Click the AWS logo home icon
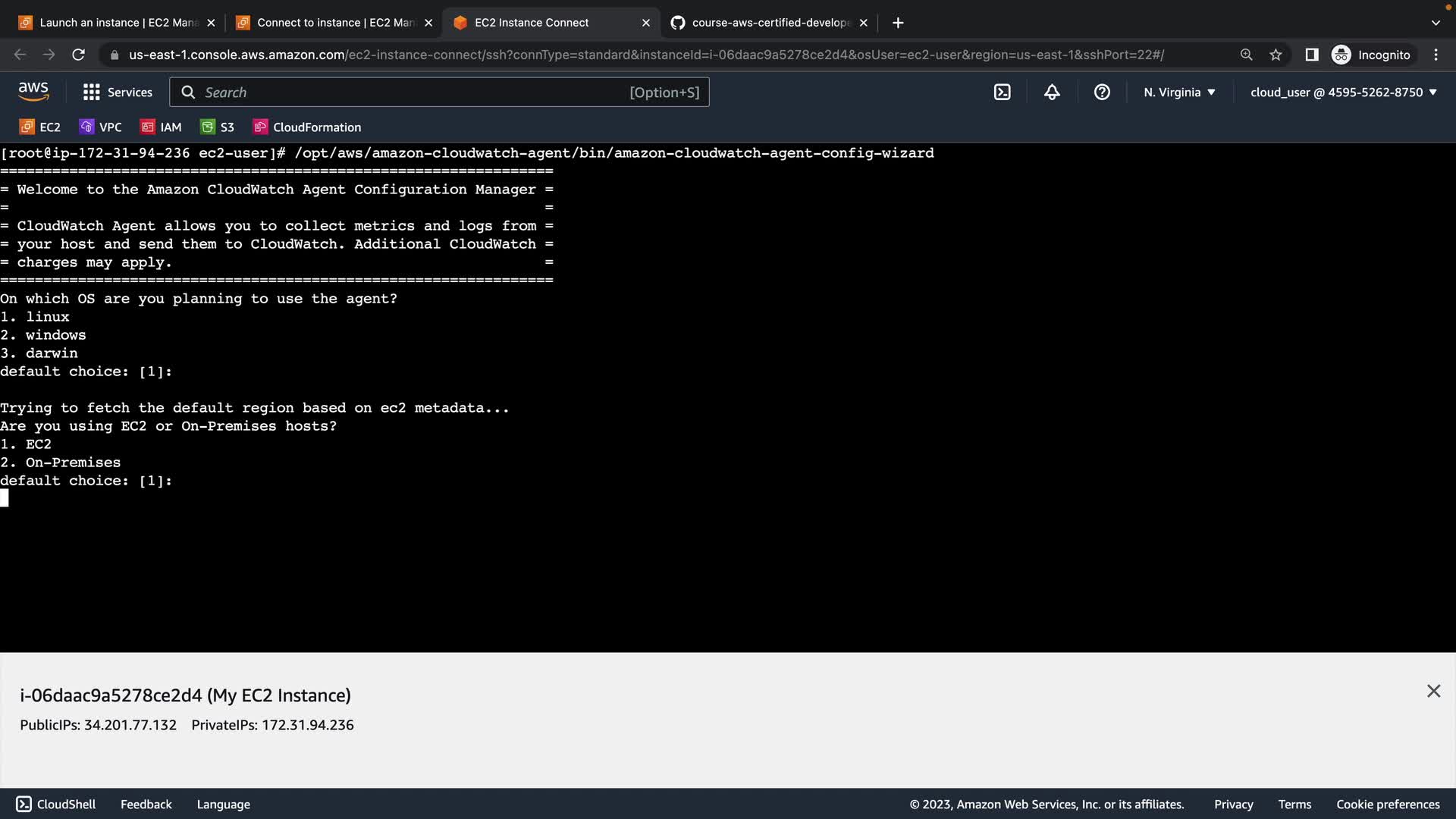 point(33,92)
